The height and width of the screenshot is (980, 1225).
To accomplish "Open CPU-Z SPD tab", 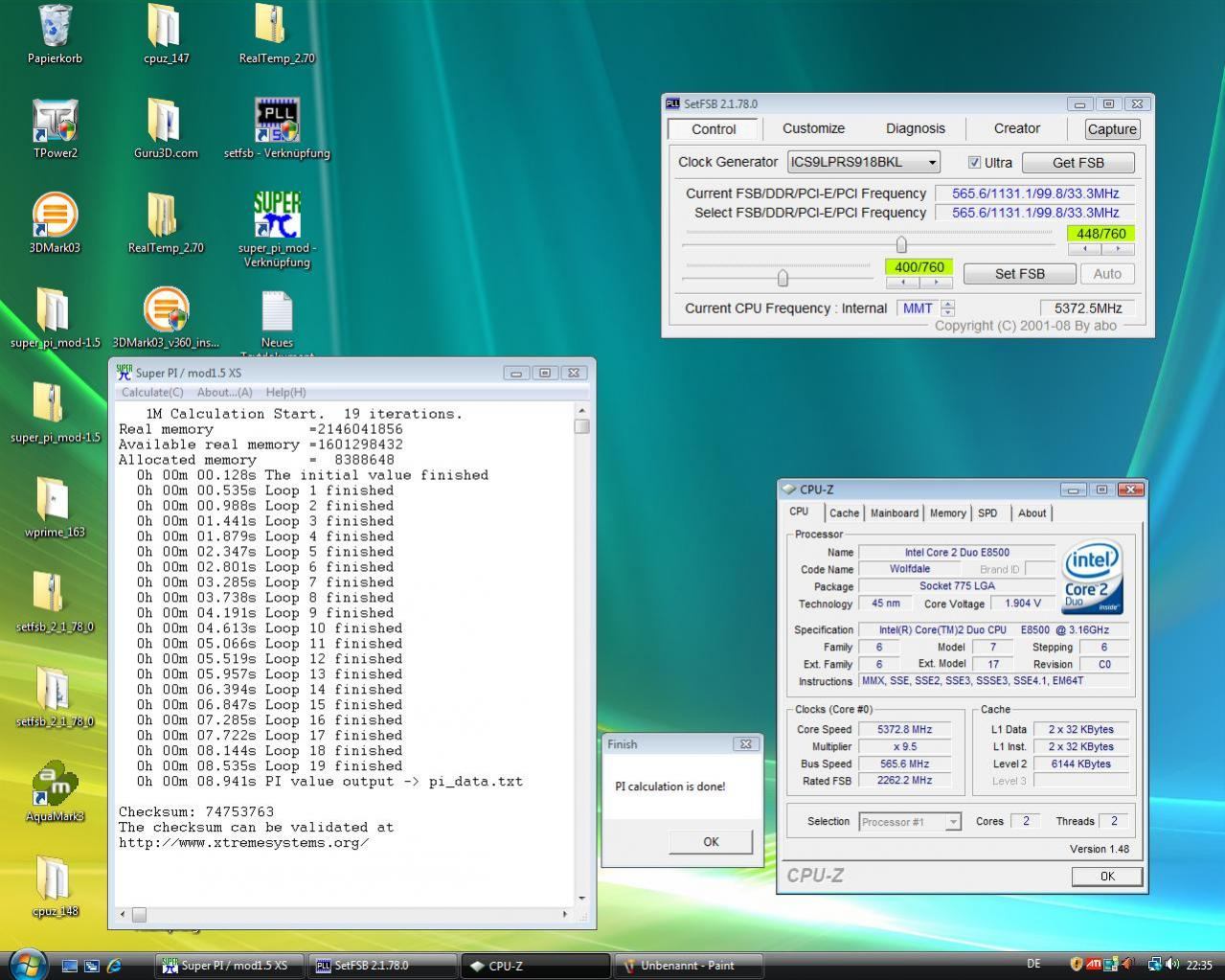I will [987, 513].
